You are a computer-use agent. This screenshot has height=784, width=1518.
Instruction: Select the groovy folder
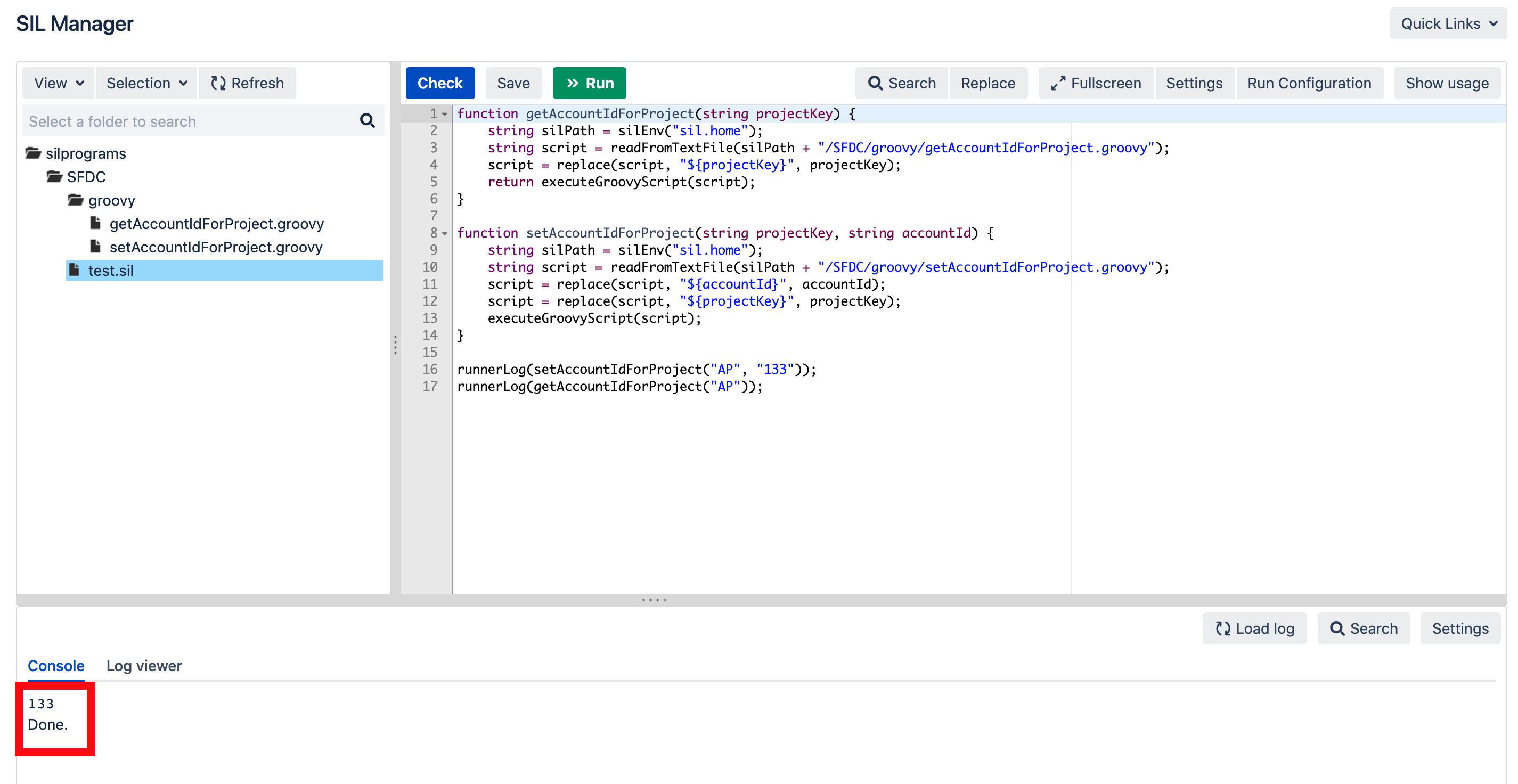tap(112, 200)
